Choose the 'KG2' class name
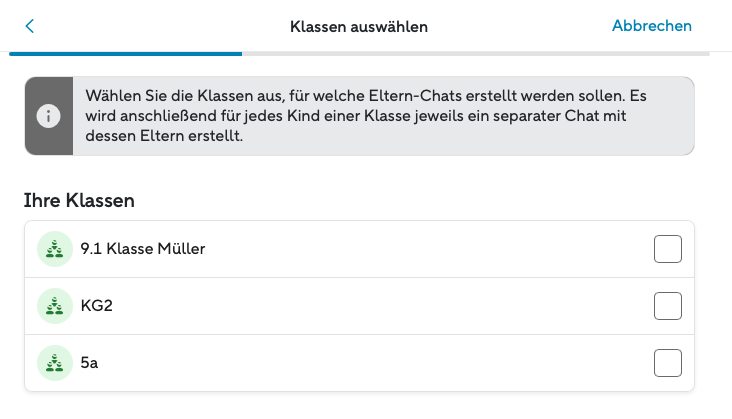732x419 pixels. point(97,305)
